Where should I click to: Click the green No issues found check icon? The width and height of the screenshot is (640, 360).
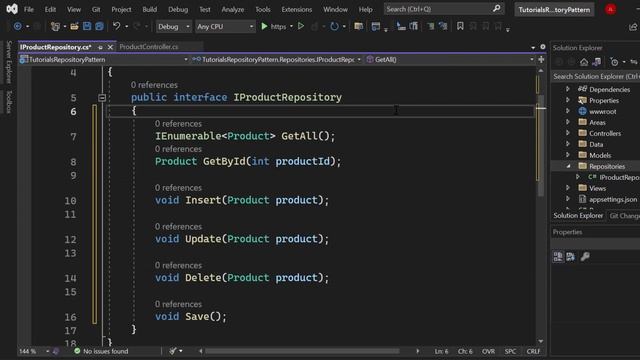coord(77,351)
